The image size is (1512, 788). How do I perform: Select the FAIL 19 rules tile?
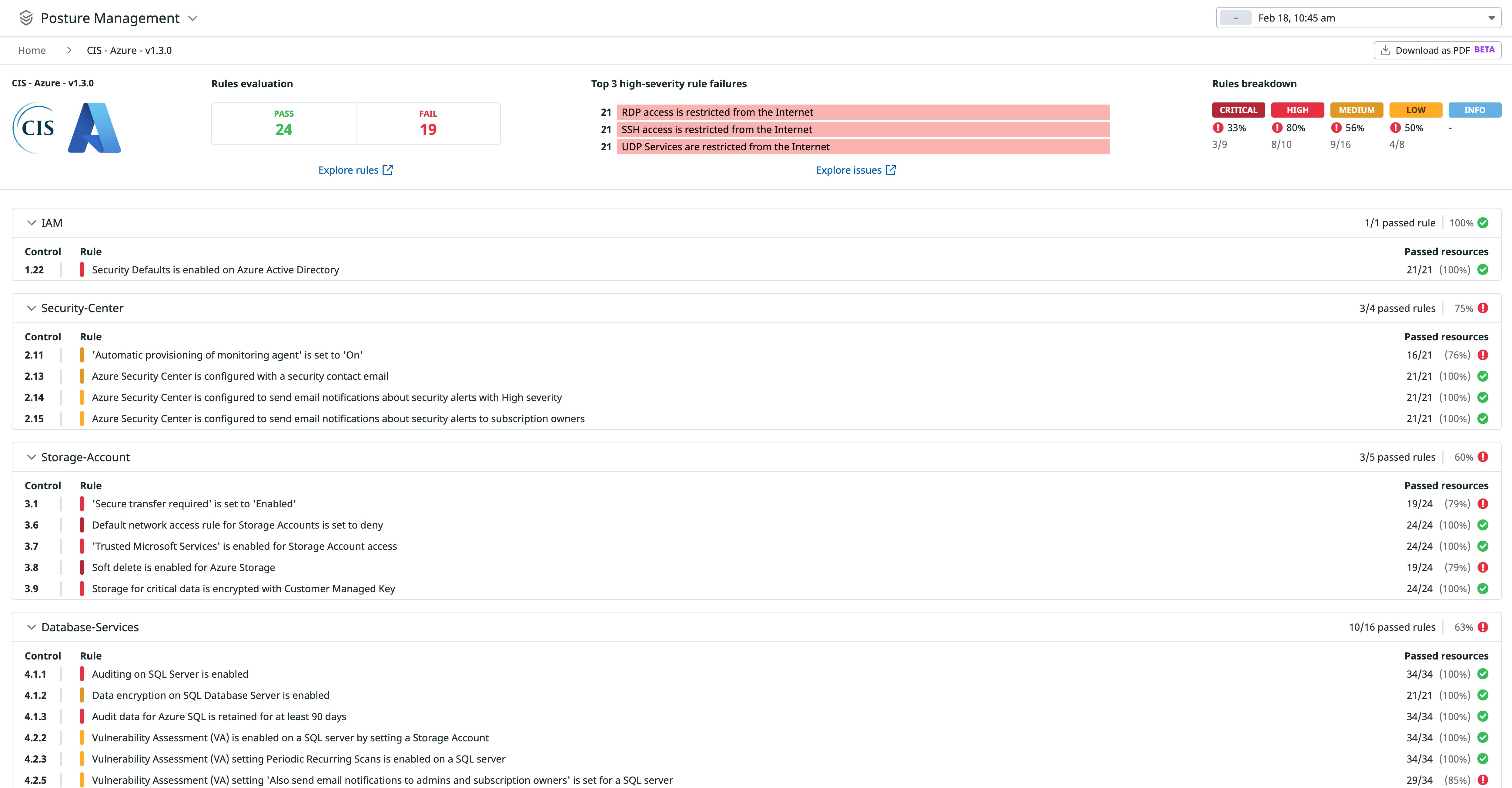coord(428,123)
